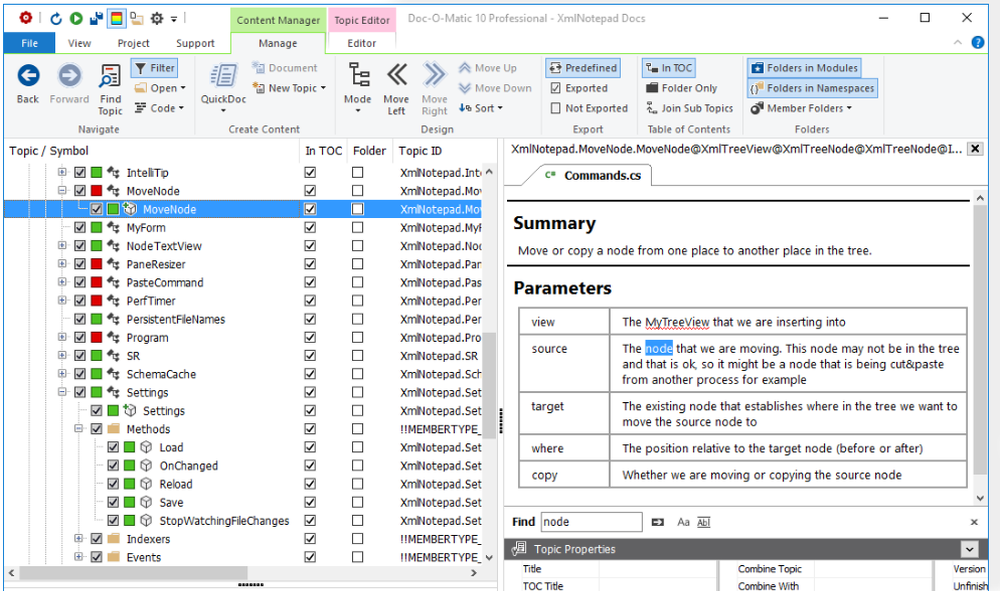Open the File menu
The height and width of the screenshot is (591, 1000).
[x=29, y=43]
